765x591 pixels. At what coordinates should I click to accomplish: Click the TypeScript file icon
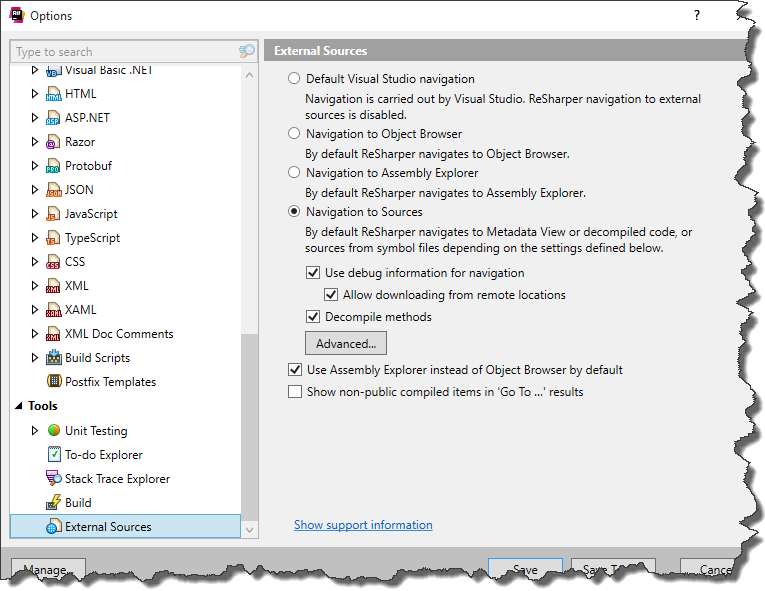pos(53,238)
